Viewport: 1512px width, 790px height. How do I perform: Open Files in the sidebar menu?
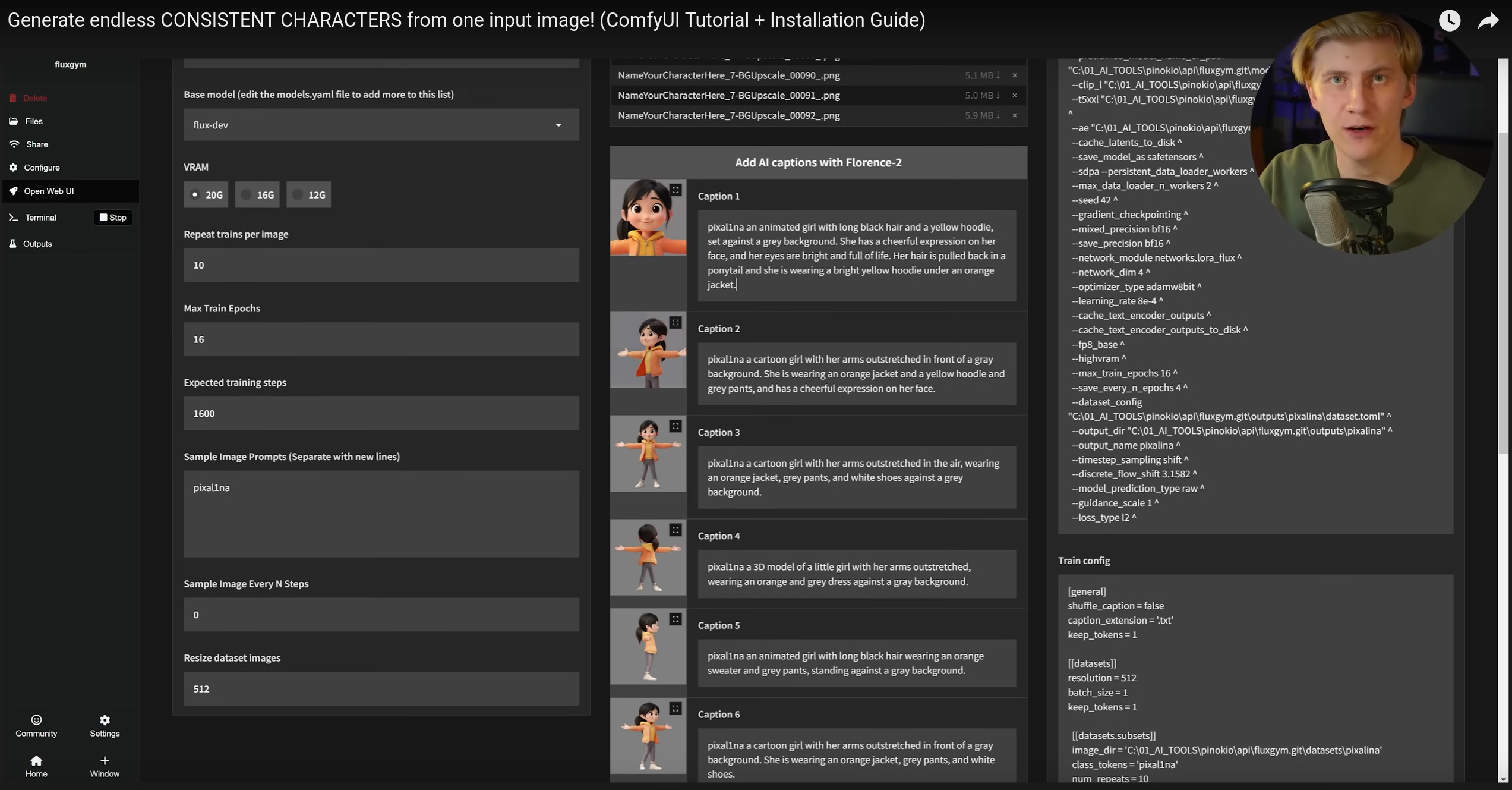point(33,121)
